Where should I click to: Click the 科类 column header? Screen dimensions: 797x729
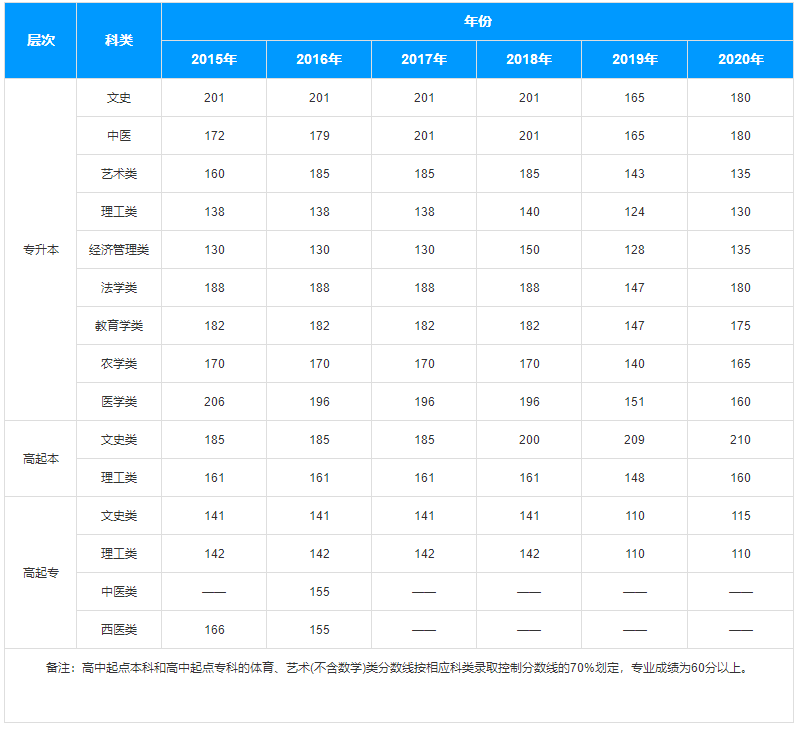[x=118, y=40]
